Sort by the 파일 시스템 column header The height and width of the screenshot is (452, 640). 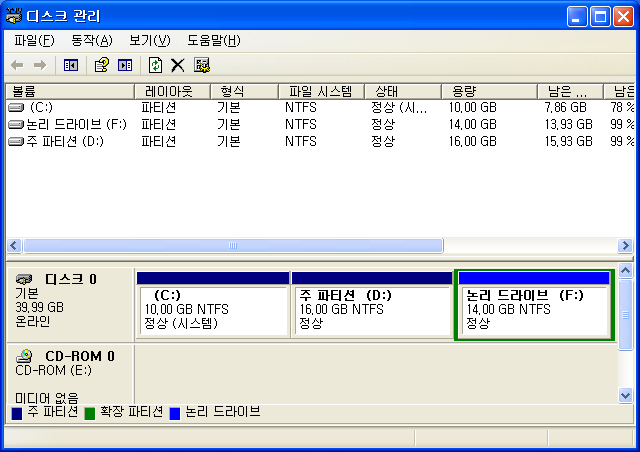coord(321,91)
